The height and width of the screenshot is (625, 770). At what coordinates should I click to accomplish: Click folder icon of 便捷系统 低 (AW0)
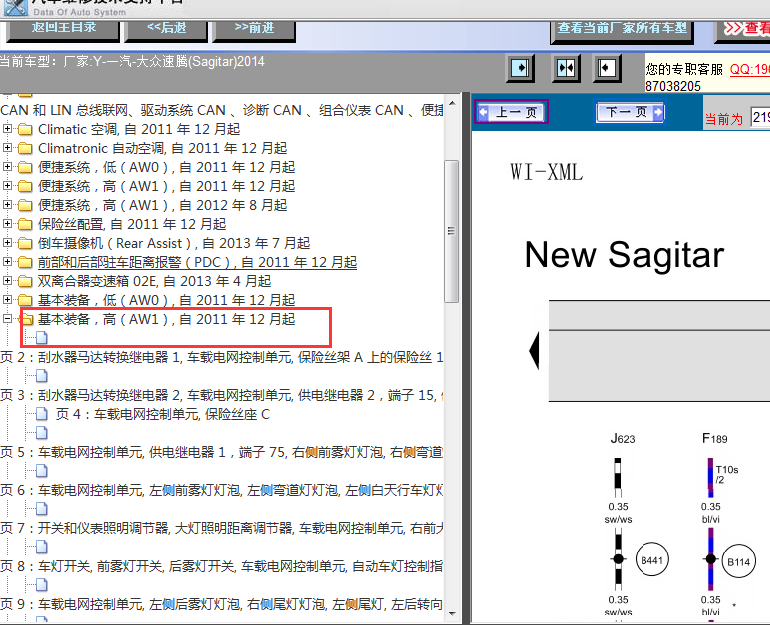click(x=25, y=167)
